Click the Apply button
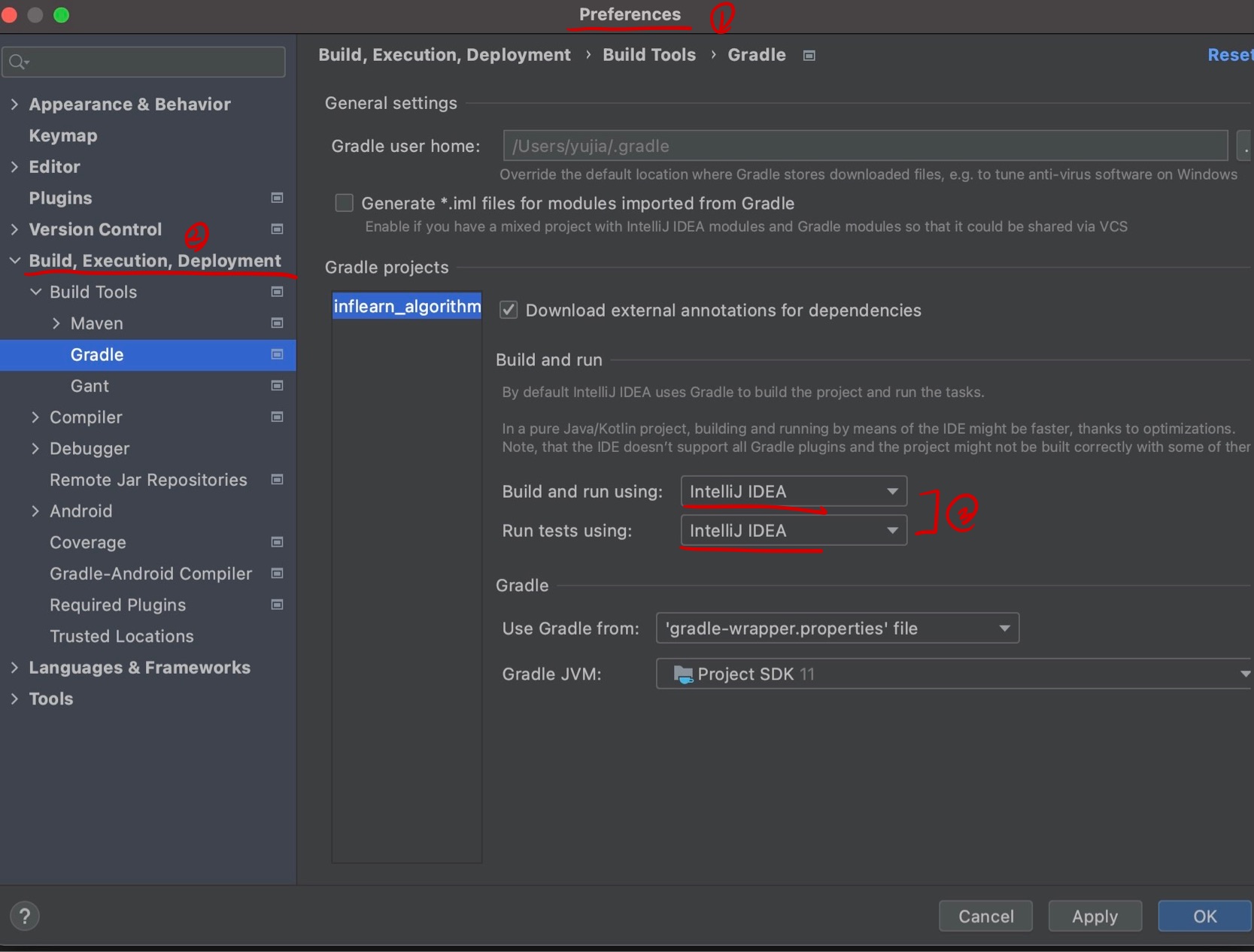This screenshot has height=952, width=1254. tap(1095, 916)
